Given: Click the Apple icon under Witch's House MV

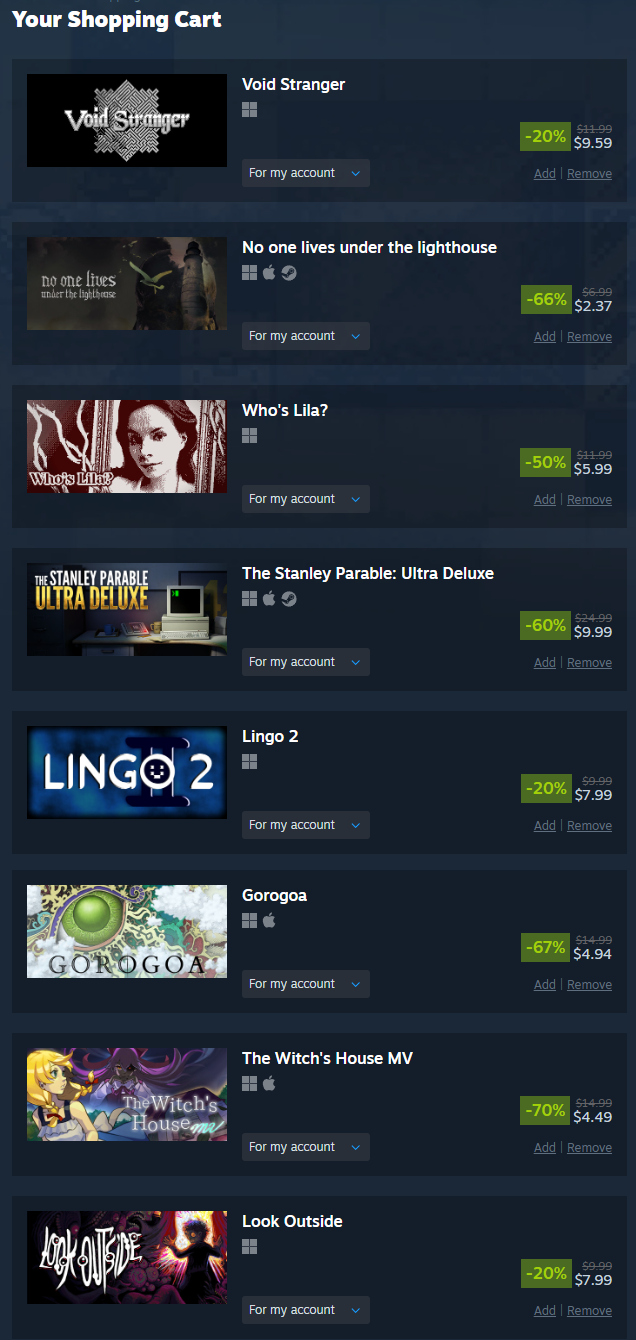Looking at the screenshot, I should 269,1084.
